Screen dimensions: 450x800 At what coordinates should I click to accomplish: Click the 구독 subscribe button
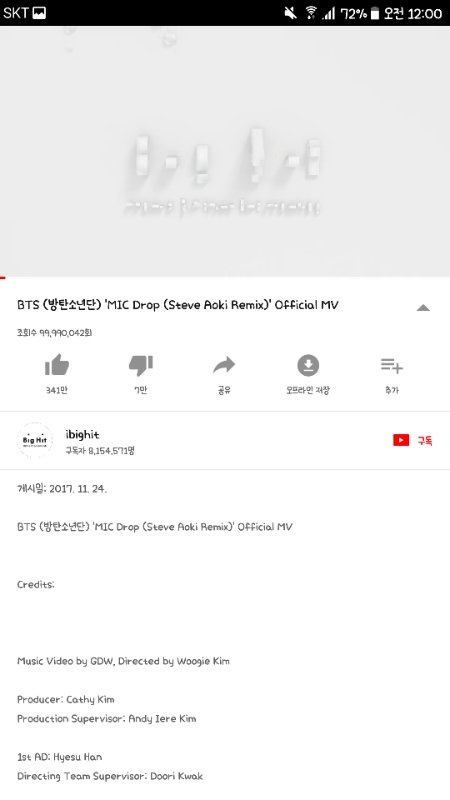[425, 440]
